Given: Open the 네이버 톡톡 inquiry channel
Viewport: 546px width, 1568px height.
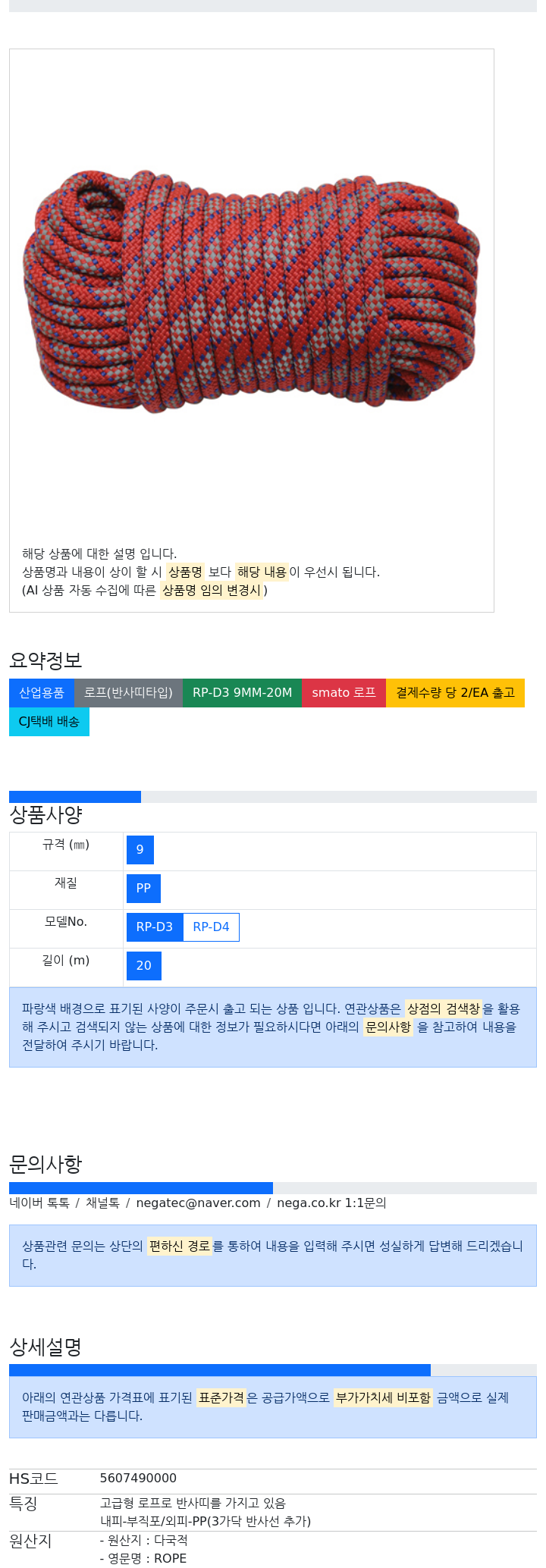Looking at the screenshot, I should point(39,1203).
